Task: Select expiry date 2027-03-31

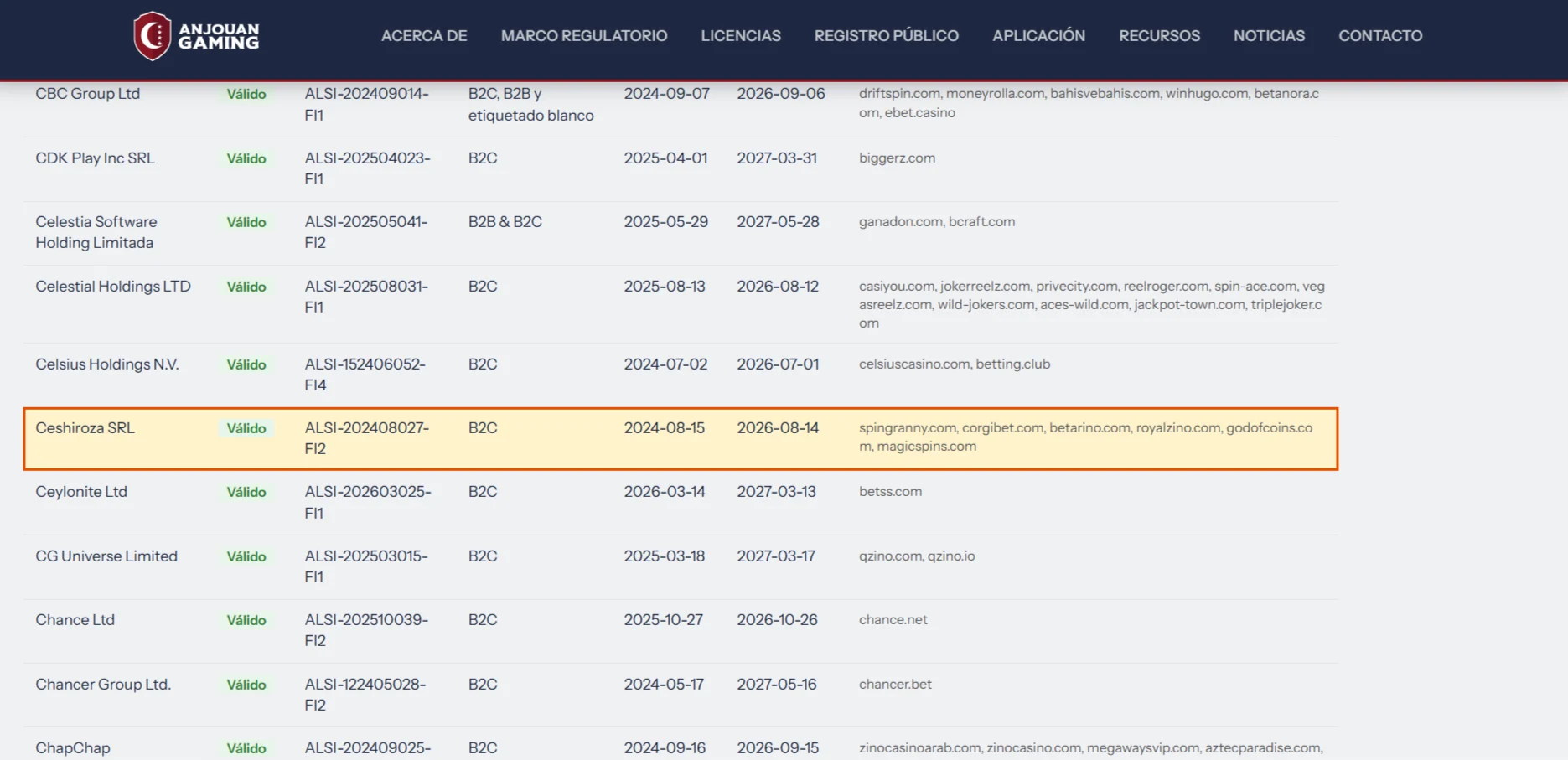Action: pos(778,158)
